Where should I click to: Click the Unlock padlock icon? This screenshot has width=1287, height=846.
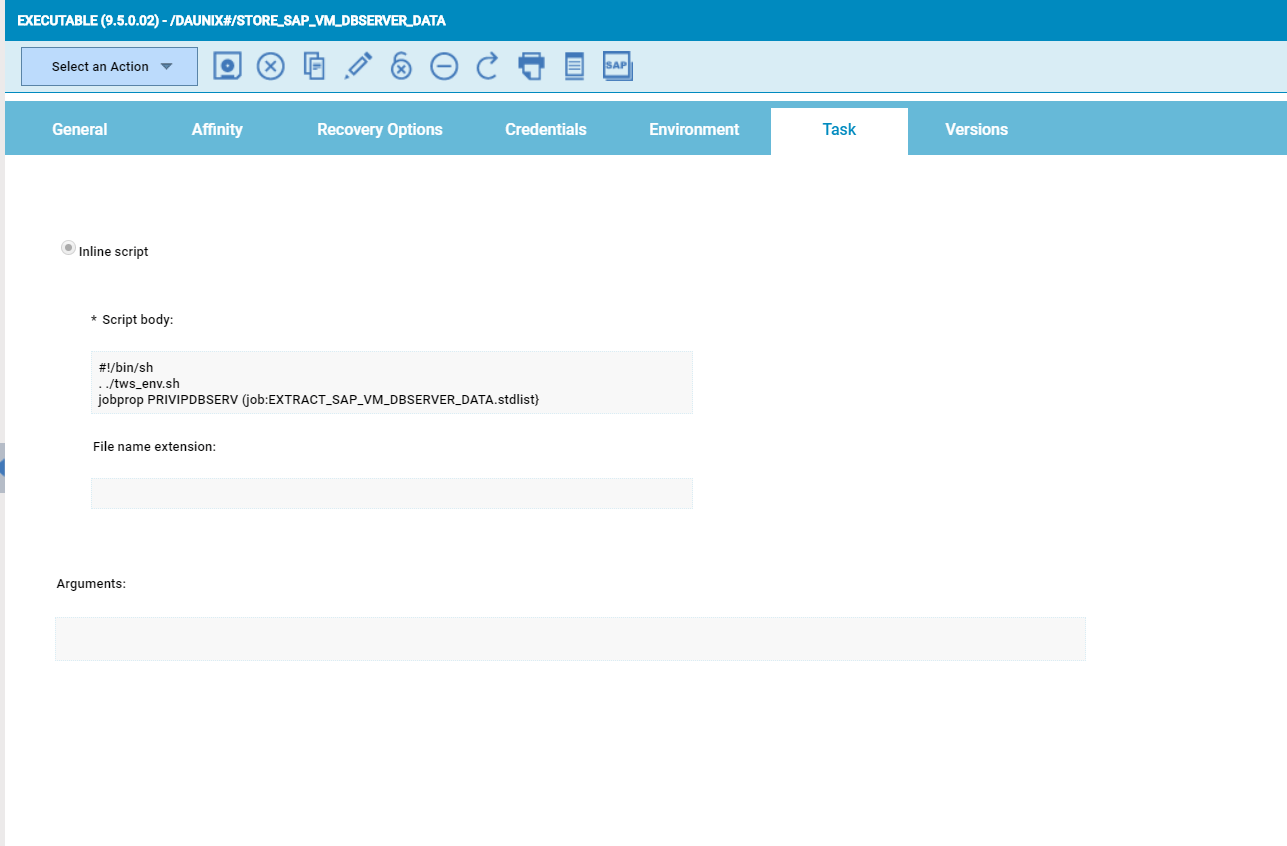(x=401, y=66)
